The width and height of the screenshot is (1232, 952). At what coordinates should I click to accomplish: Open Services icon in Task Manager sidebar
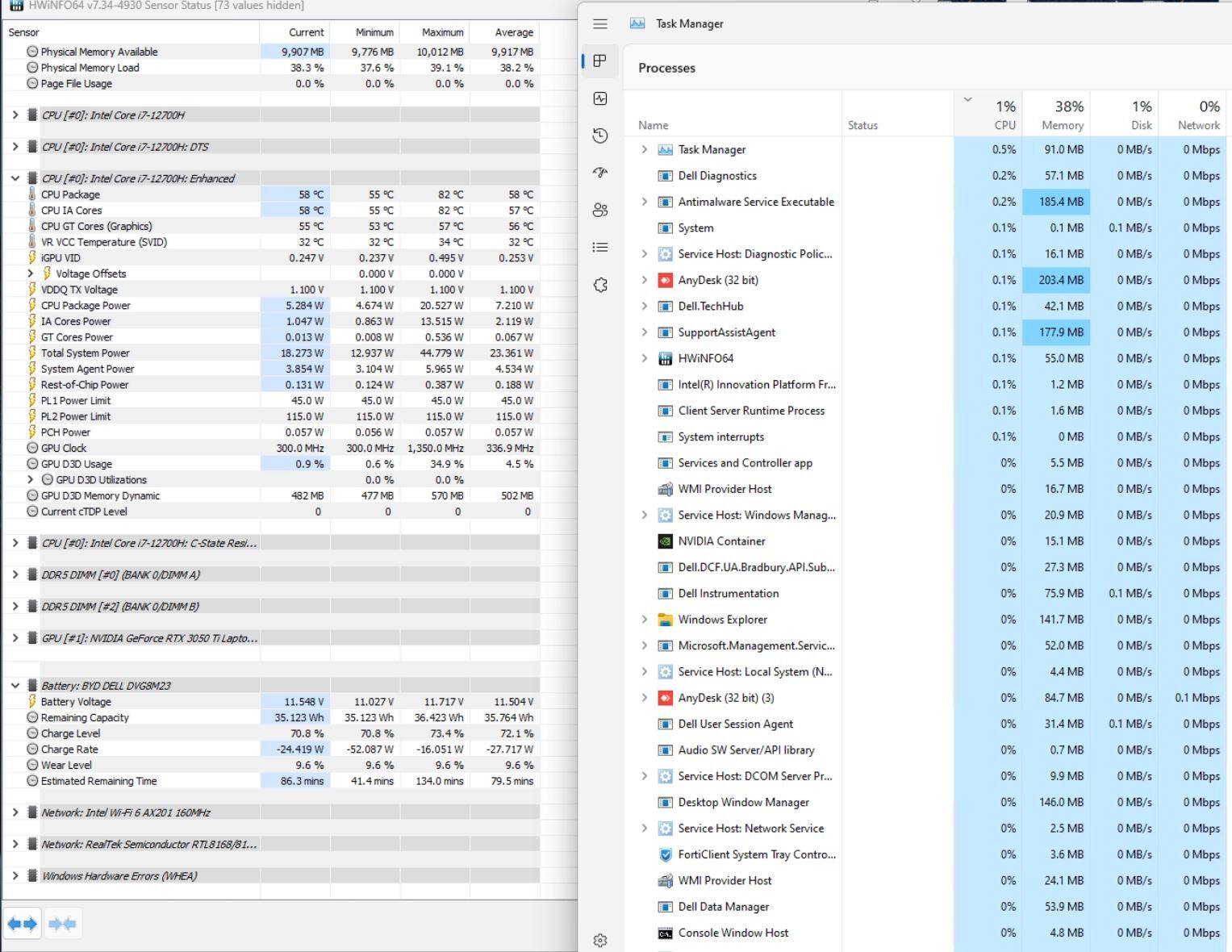[x=599, y=285]
